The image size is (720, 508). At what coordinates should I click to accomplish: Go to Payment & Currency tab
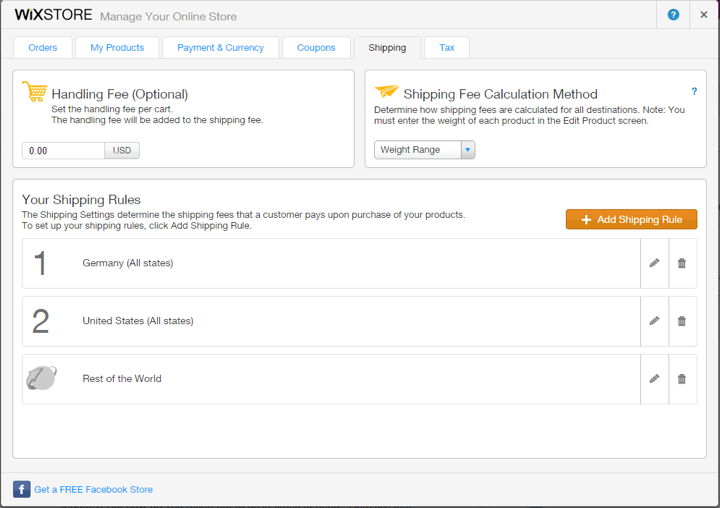(220, 48)
